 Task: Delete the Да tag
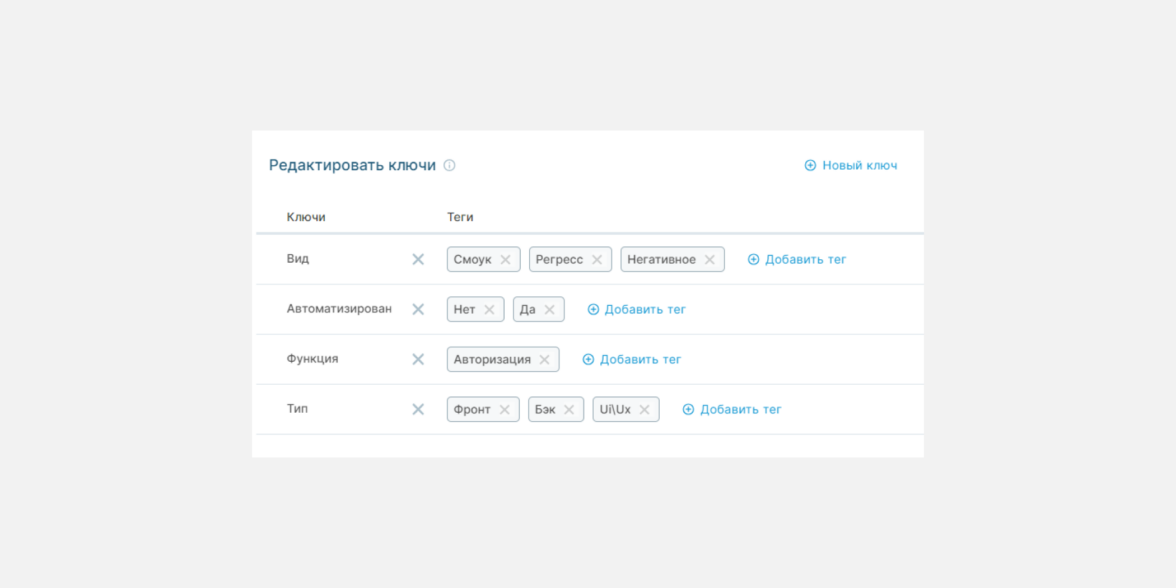(x=549, y=310)
